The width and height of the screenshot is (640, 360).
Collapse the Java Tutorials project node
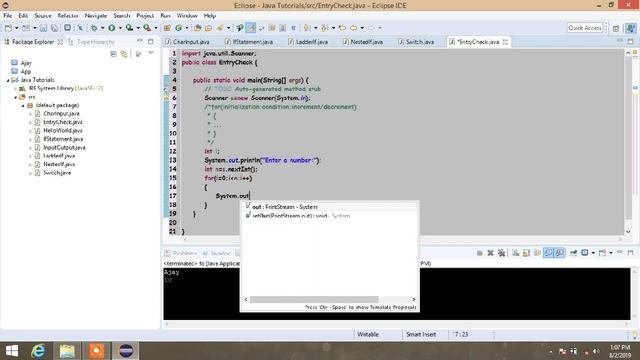(8, 80)
